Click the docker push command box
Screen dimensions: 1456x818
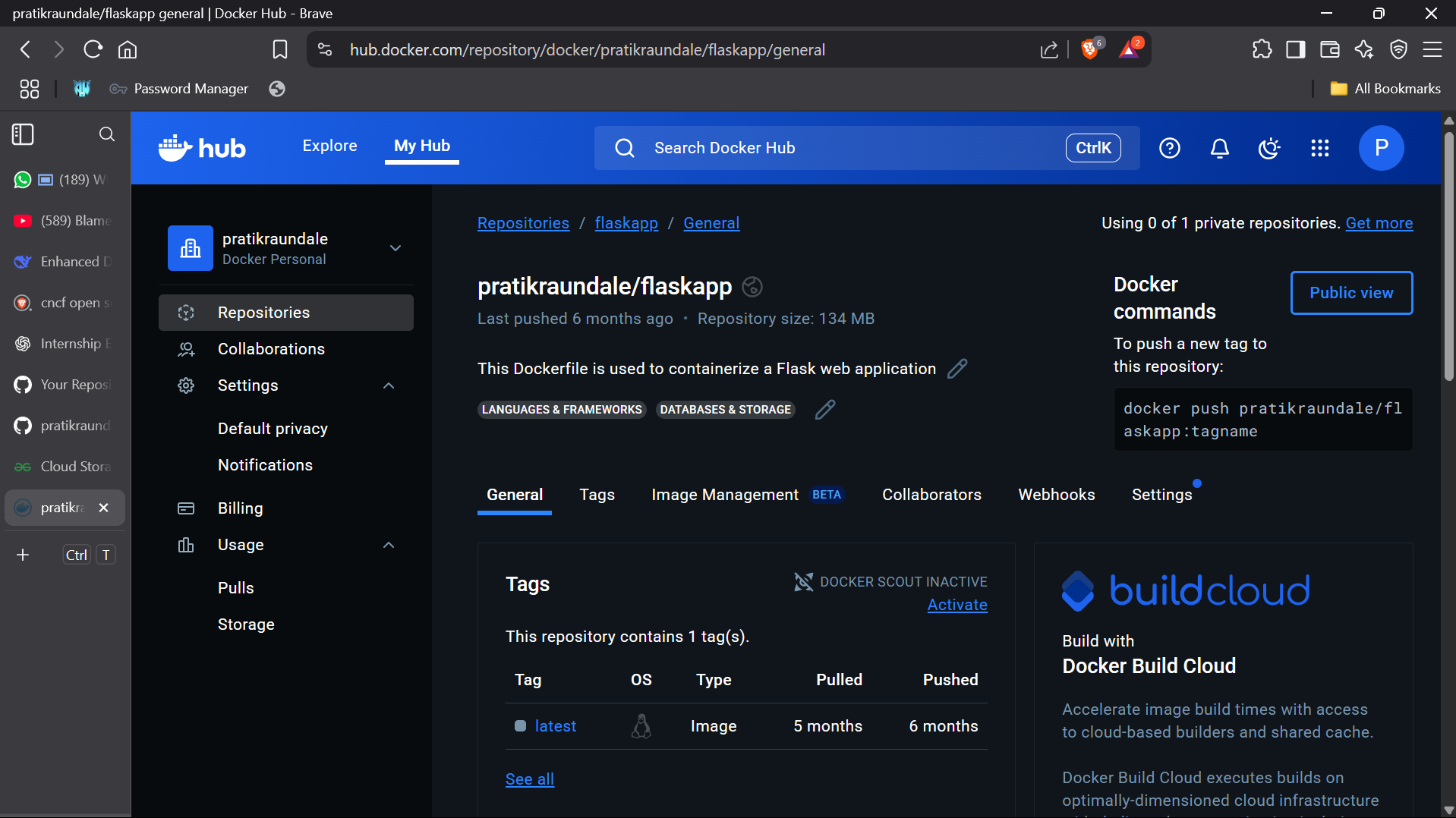1262,420
